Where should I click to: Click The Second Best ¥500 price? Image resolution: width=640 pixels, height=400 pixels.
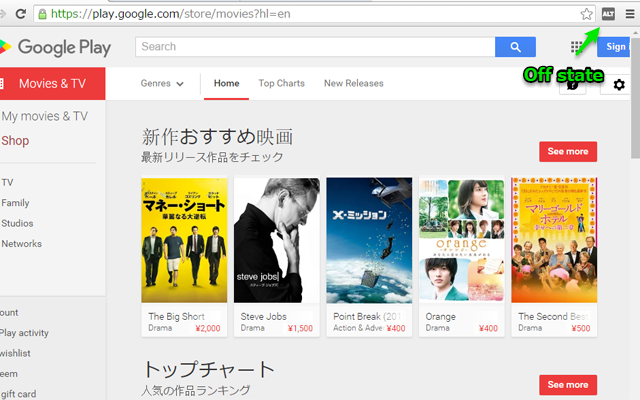pyautogui.click(x=581, y=329)
